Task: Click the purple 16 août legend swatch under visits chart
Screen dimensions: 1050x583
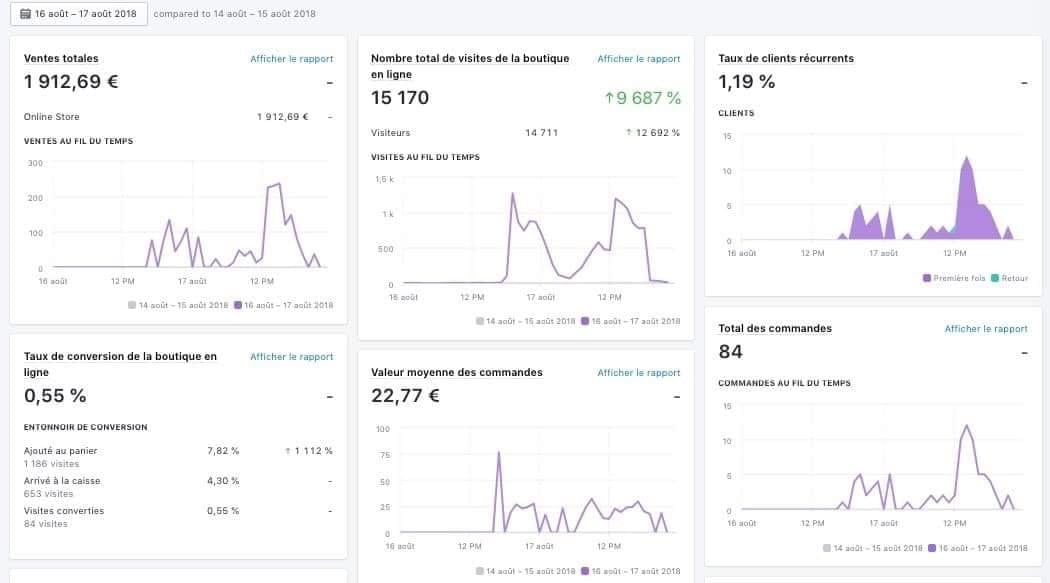Action: coord(585,321)
